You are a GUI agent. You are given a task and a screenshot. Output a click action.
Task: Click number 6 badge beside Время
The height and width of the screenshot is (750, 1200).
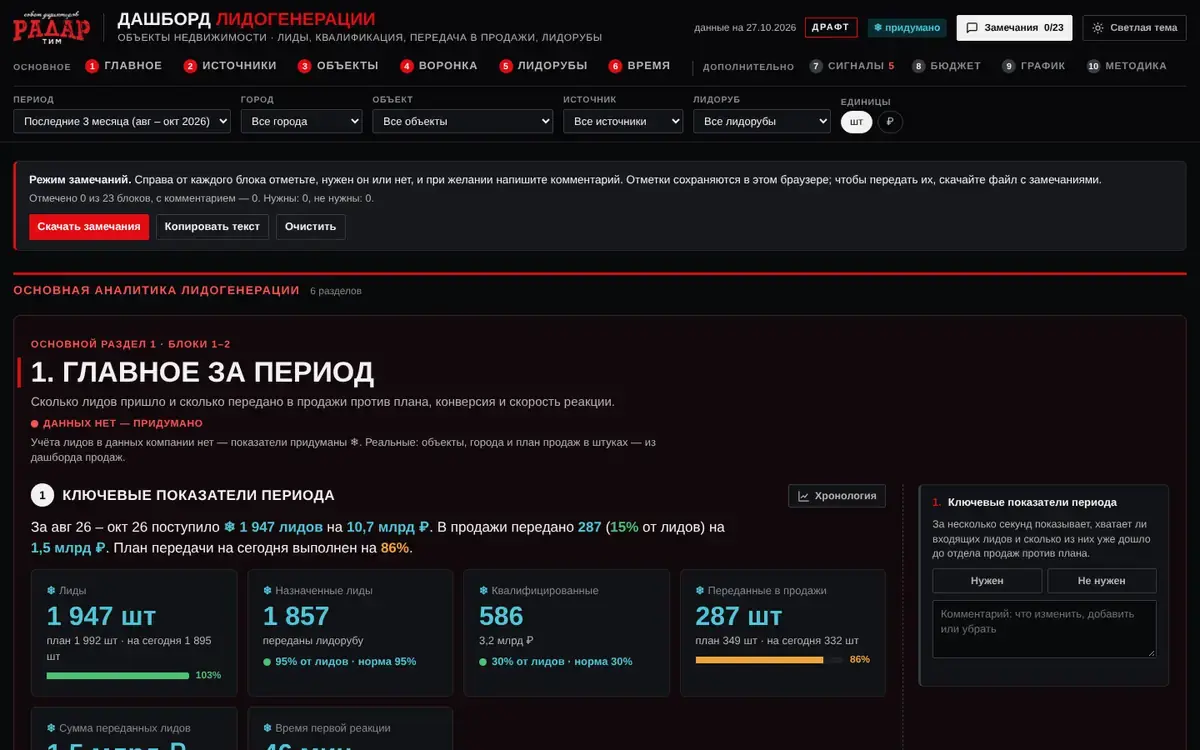pyautogui.click(x=616, y=66)
